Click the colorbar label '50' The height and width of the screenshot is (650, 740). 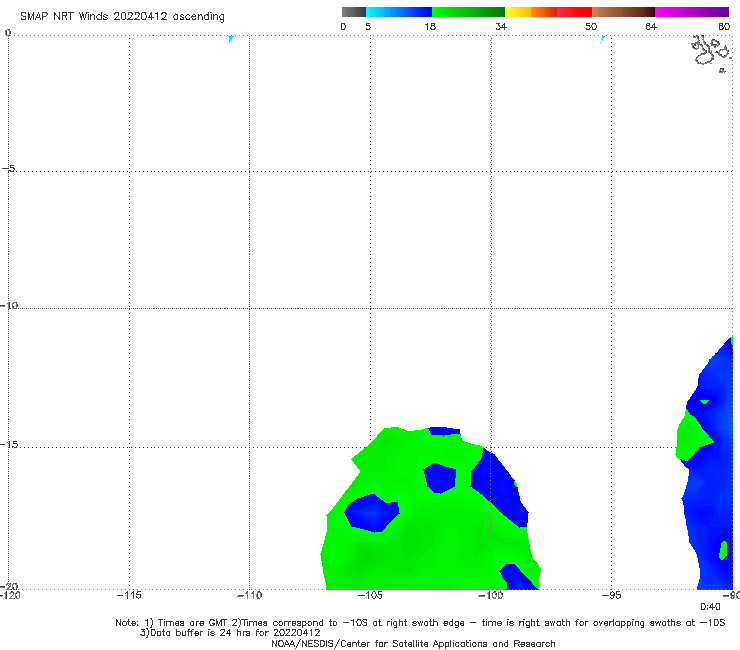[x=591, y=26]
